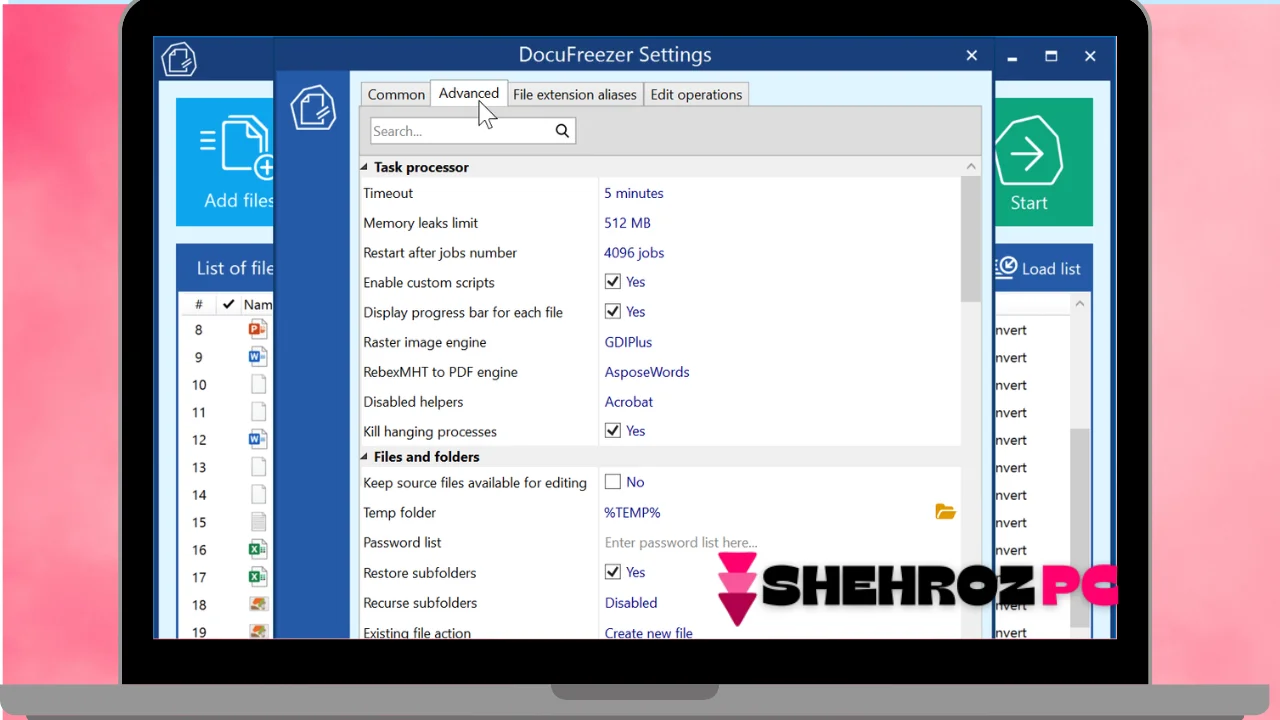Switch to the Common tab

[x=396, y=94]
